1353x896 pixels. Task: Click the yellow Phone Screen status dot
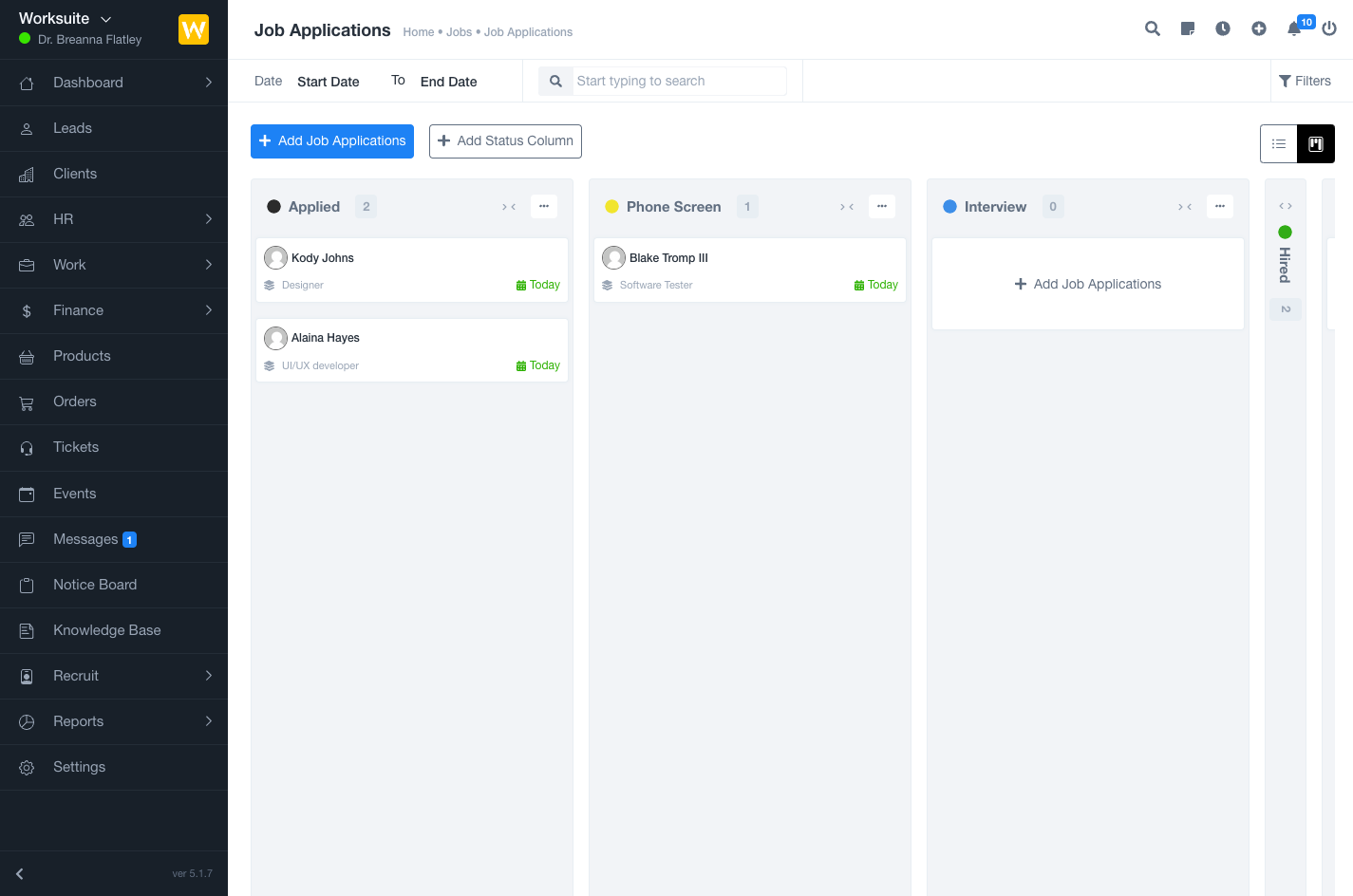point(611,207)
